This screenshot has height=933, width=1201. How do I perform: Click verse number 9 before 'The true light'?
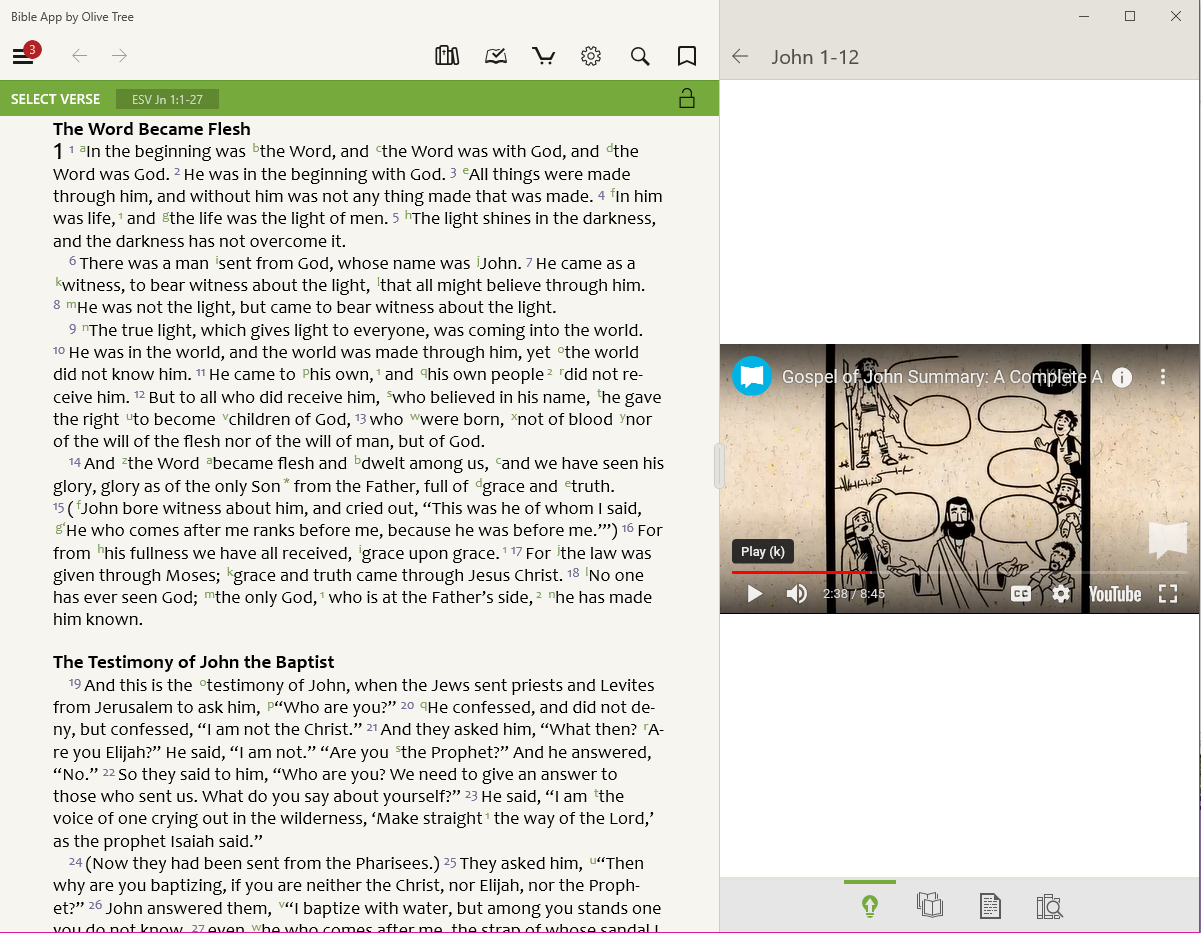[73, 328]
